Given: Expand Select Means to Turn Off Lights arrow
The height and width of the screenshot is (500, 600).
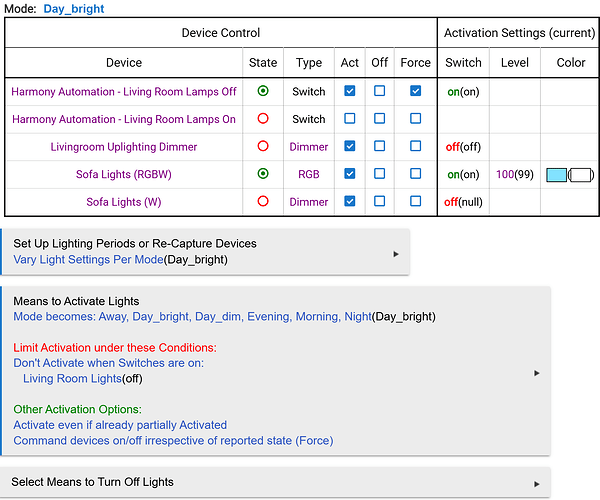Looking at the screenshot, I should pos(537,484).
